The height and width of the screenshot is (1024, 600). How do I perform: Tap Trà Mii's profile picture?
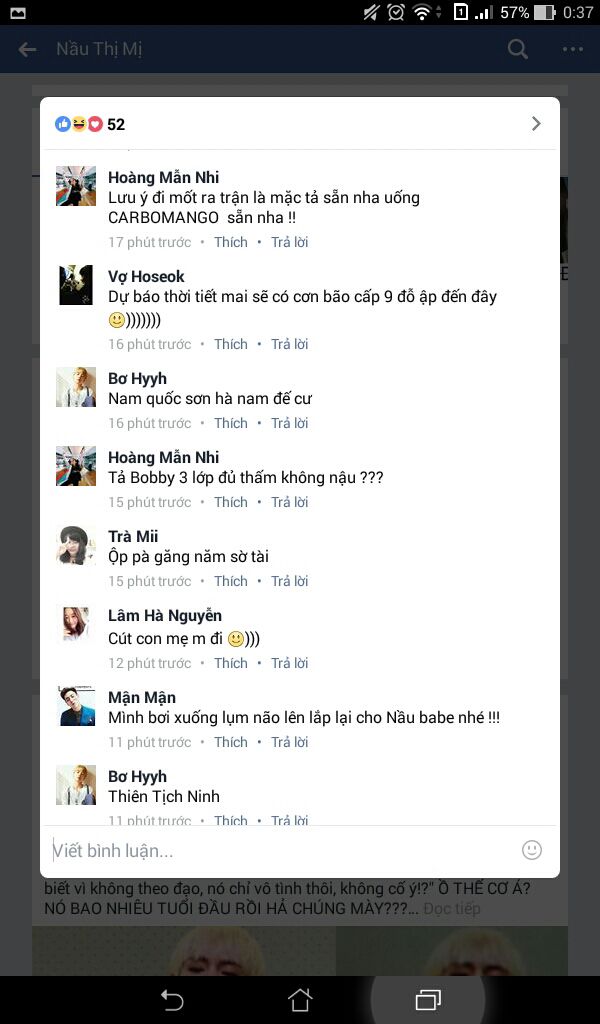coord(76,545)
